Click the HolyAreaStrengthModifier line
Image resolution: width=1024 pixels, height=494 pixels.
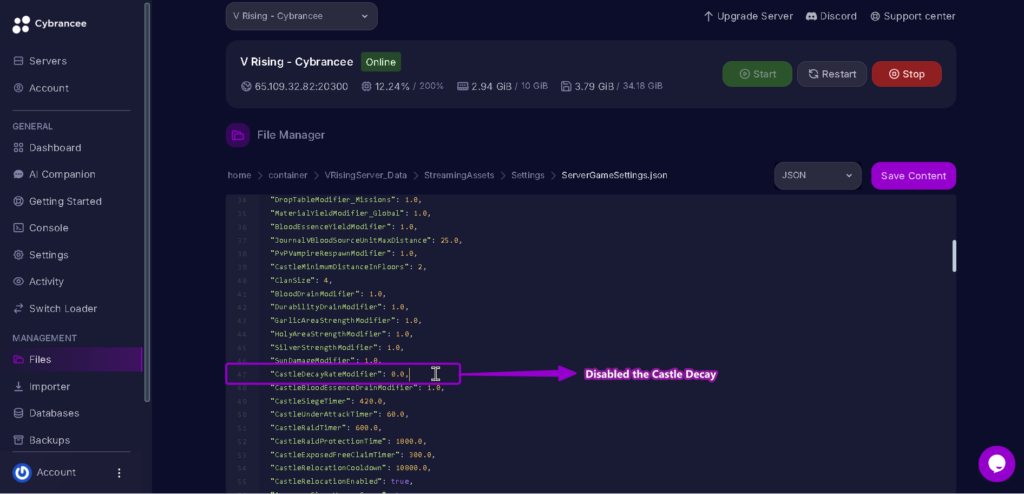click(343, 334)
